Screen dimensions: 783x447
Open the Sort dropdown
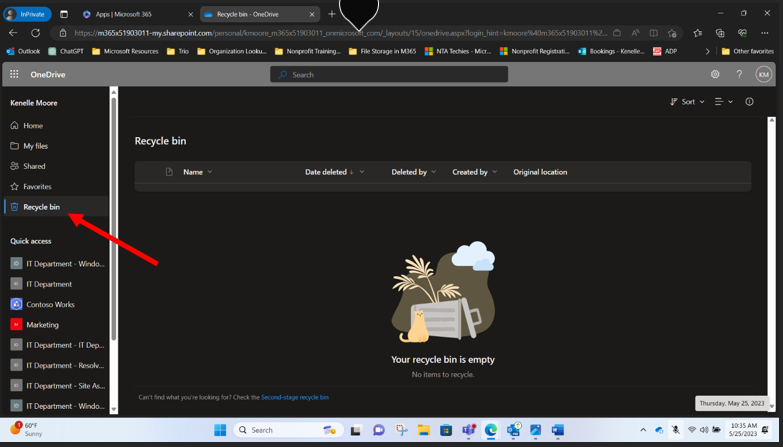pyautogui.click(x=687, y=101)
